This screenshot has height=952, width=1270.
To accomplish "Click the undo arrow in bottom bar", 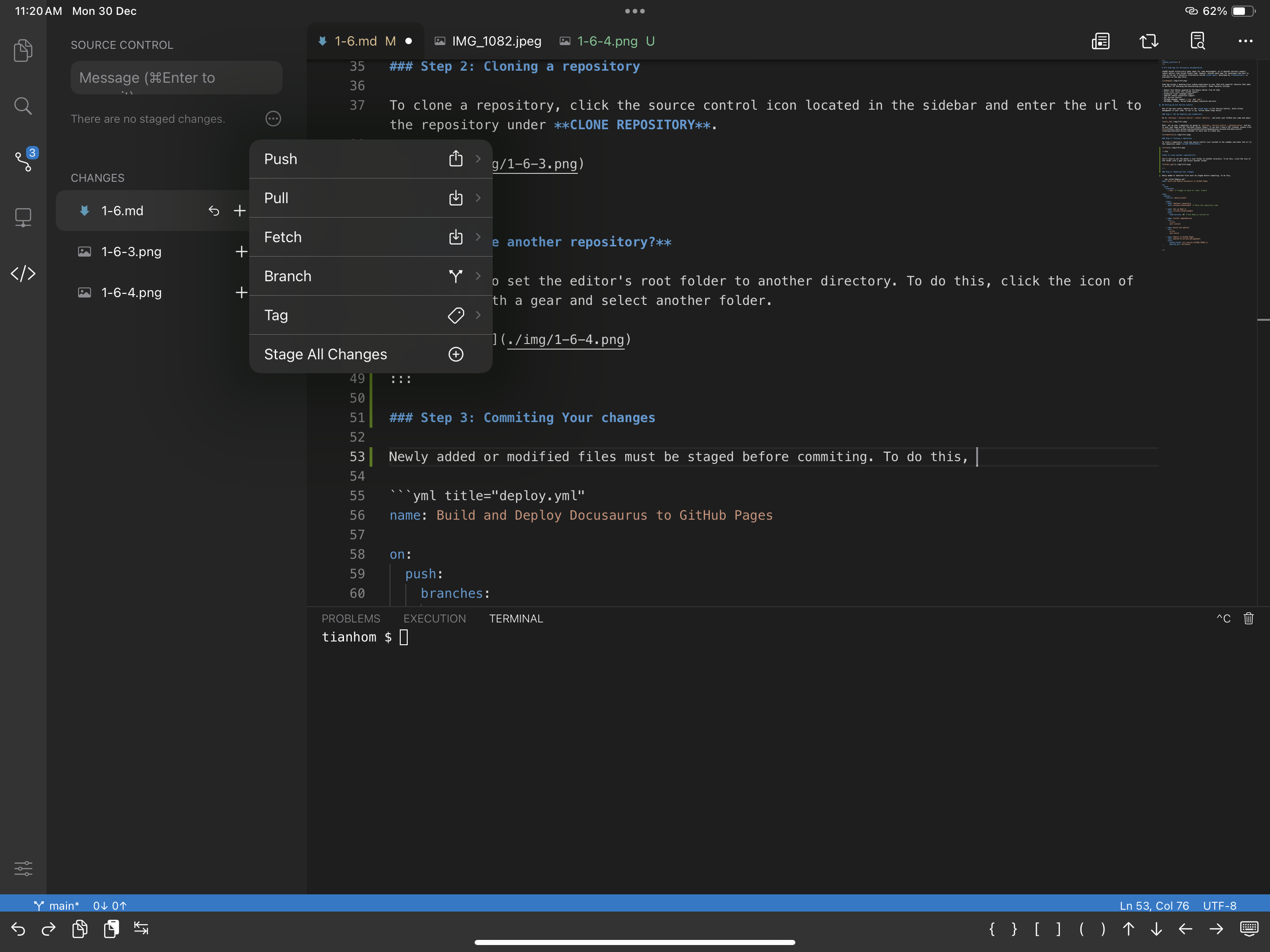I will pyautogui.click(x=19, y=928).
